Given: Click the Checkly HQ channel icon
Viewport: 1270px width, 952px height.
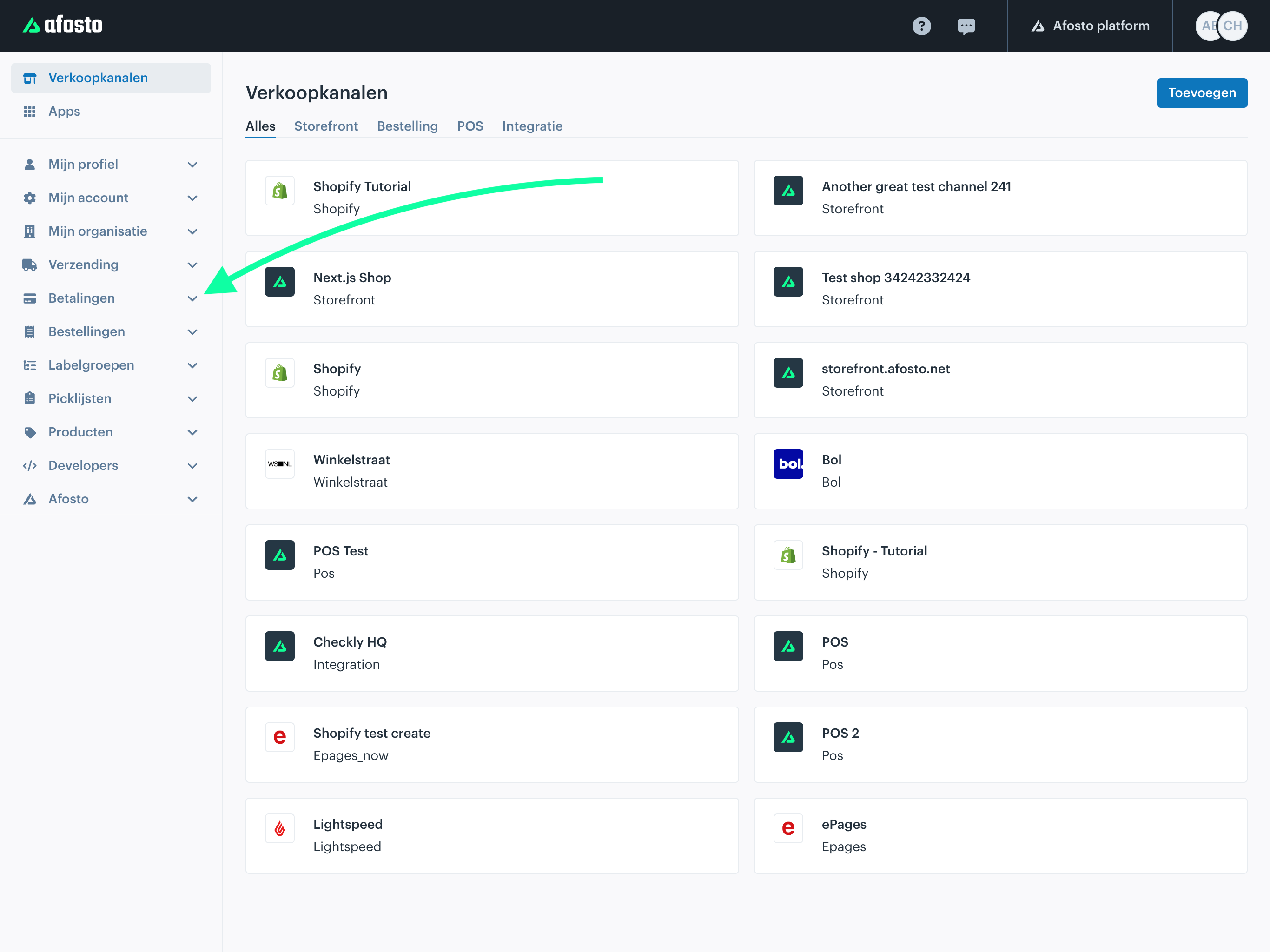Looking at the screenshot, I should [279, 647].
